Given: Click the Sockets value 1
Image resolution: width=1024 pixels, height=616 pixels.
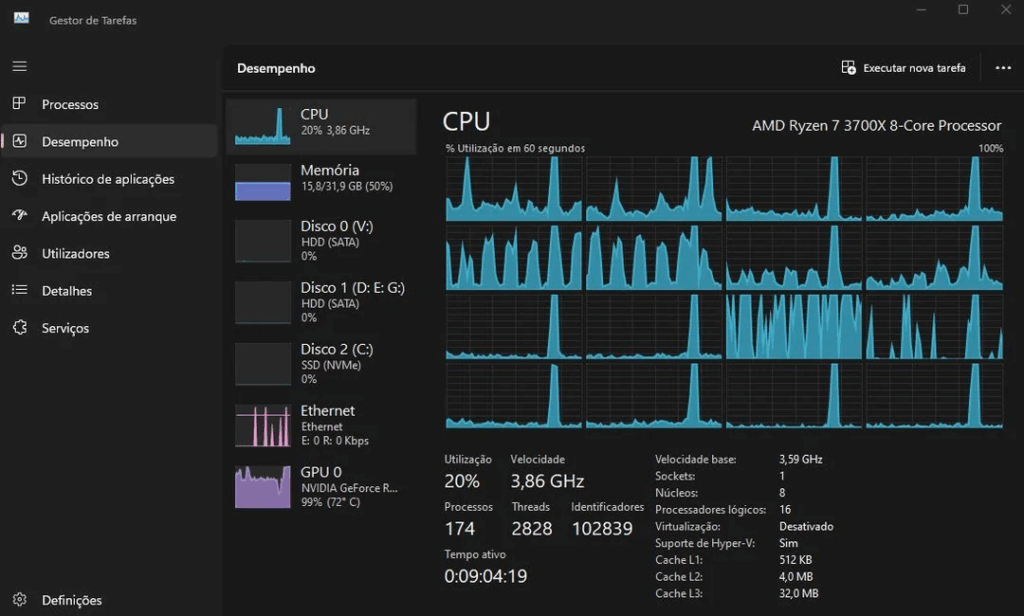Looking at the screenshot, I should pyautogui.click(x=782, y=476).
